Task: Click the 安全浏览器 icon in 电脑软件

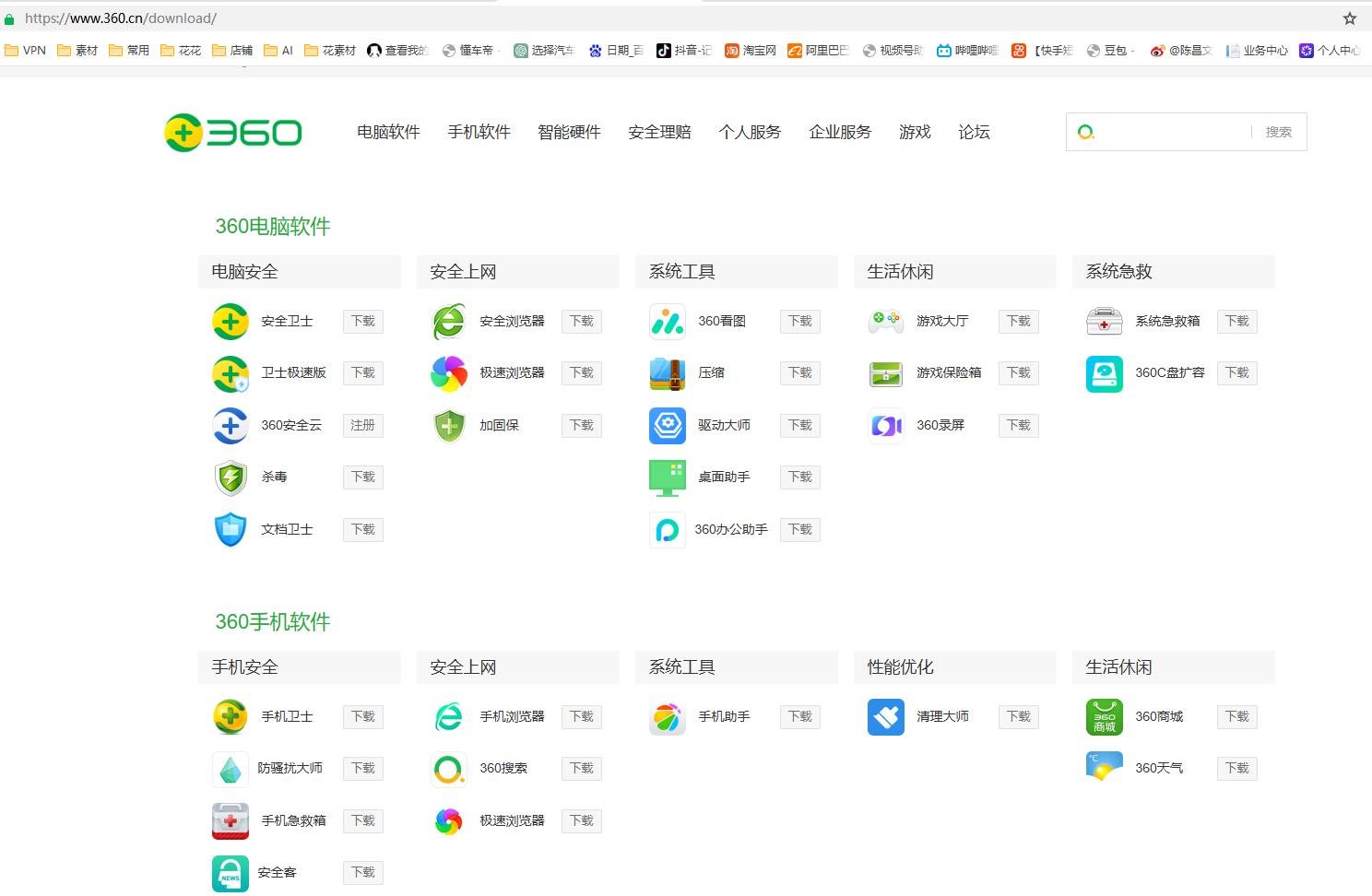Action: pos(449,321)
